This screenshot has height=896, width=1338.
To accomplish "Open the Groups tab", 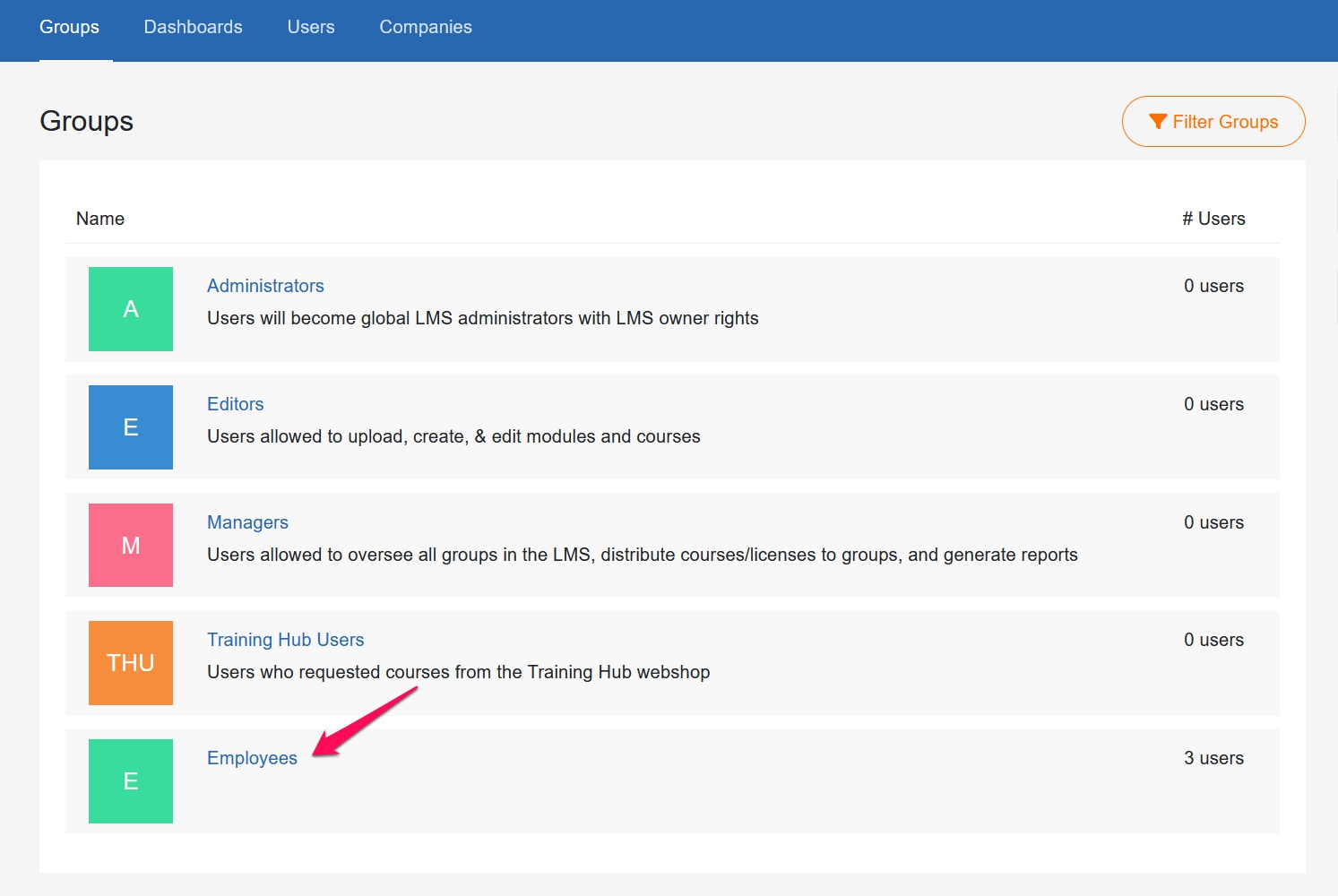I will coord(69,27).
